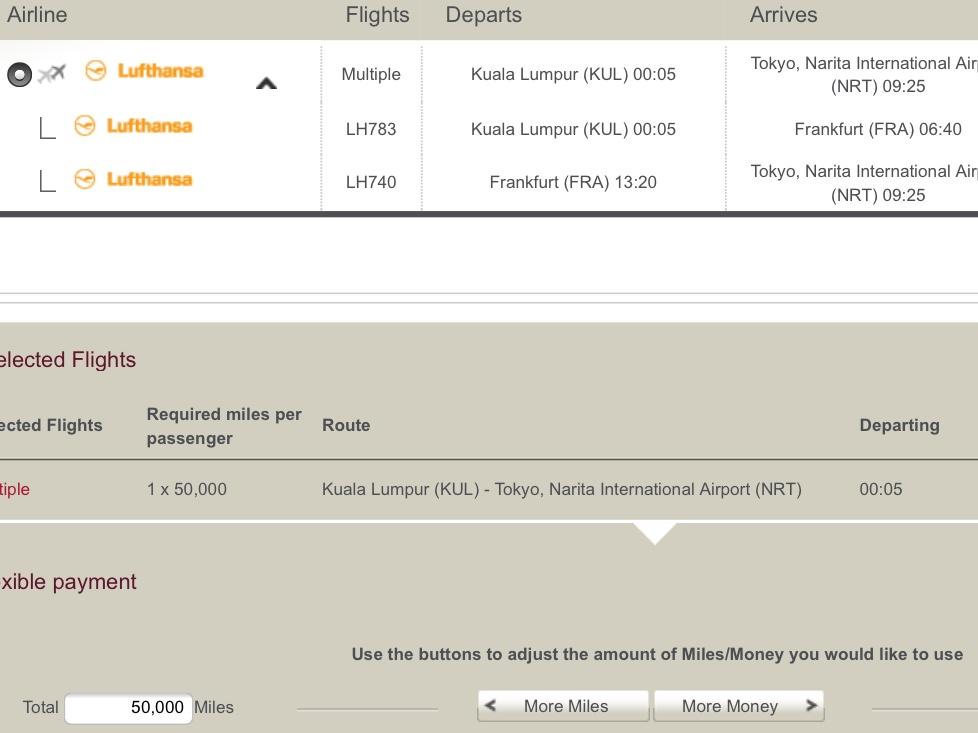Click the Total miles input field
Viewport: 978px width, 733px height.
pos(129,708)
